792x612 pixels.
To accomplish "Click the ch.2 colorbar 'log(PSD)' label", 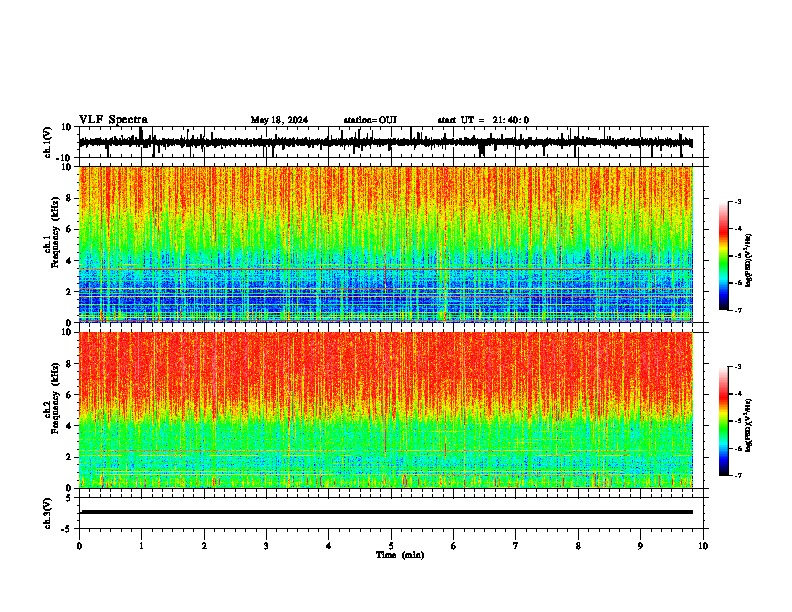I will (749, 425).
